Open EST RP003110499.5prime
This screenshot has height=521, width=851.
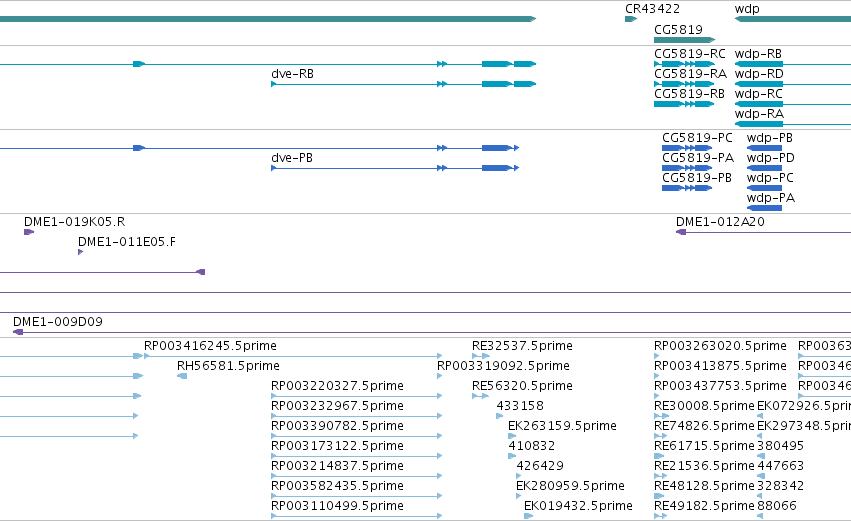[x=338, y=507]
